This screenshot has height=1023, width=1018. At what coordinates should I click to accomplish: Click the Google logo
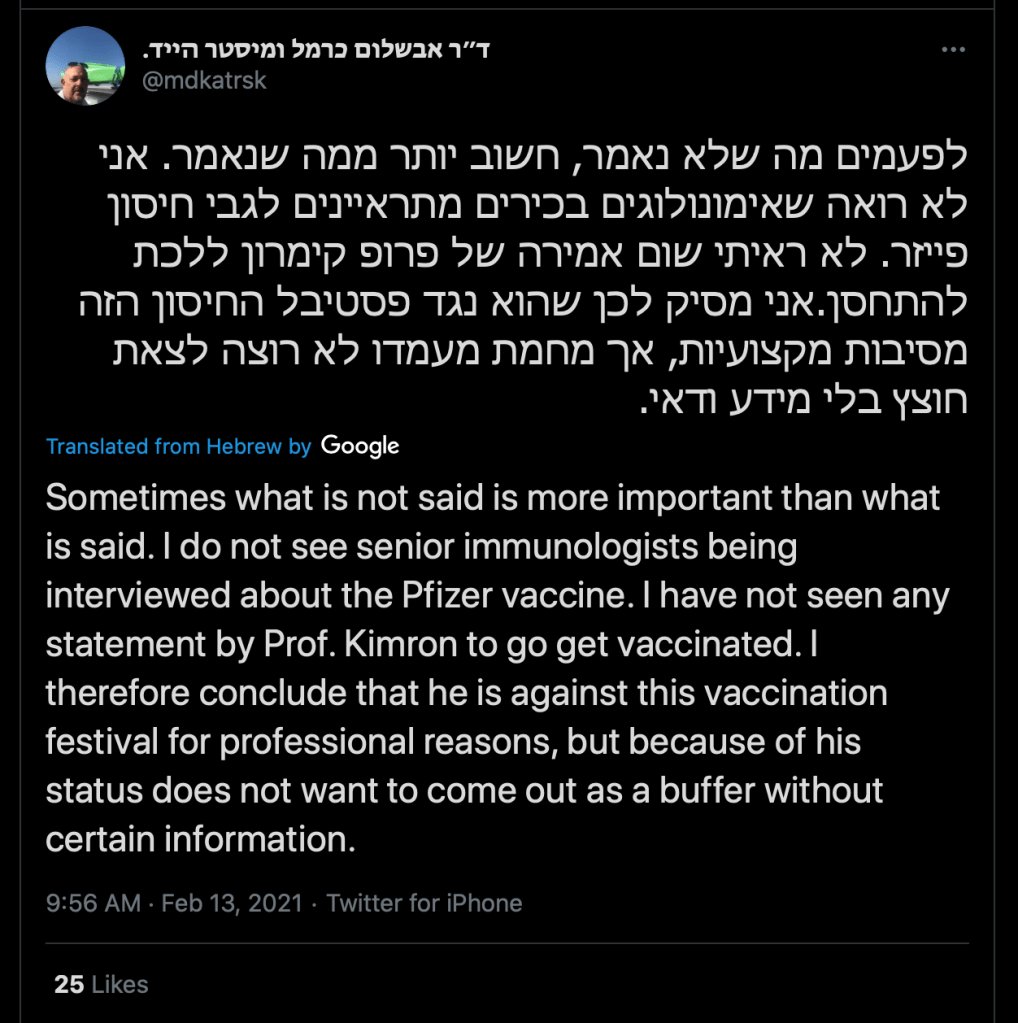(360, 446)
